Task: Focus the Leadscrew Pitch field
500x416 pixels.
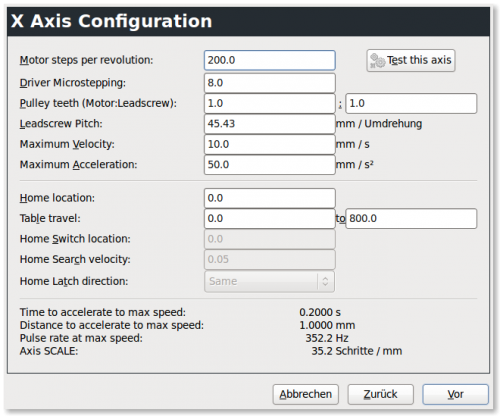Action: (x=270, y=124)
